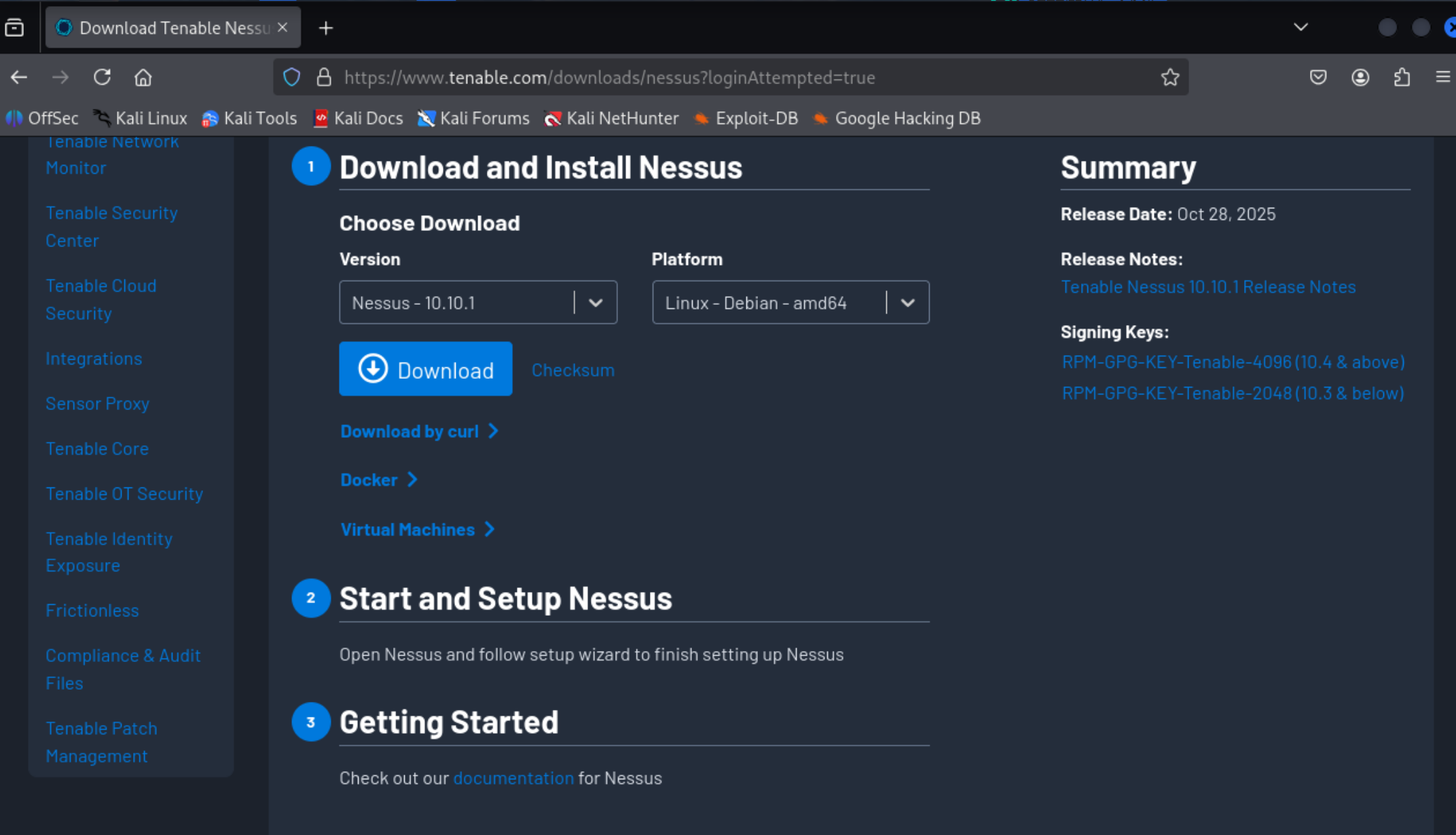The height and width of the screenshot is (835, 1456).
Task: Open the tracking protection shield icon
Action: point(292,77)
